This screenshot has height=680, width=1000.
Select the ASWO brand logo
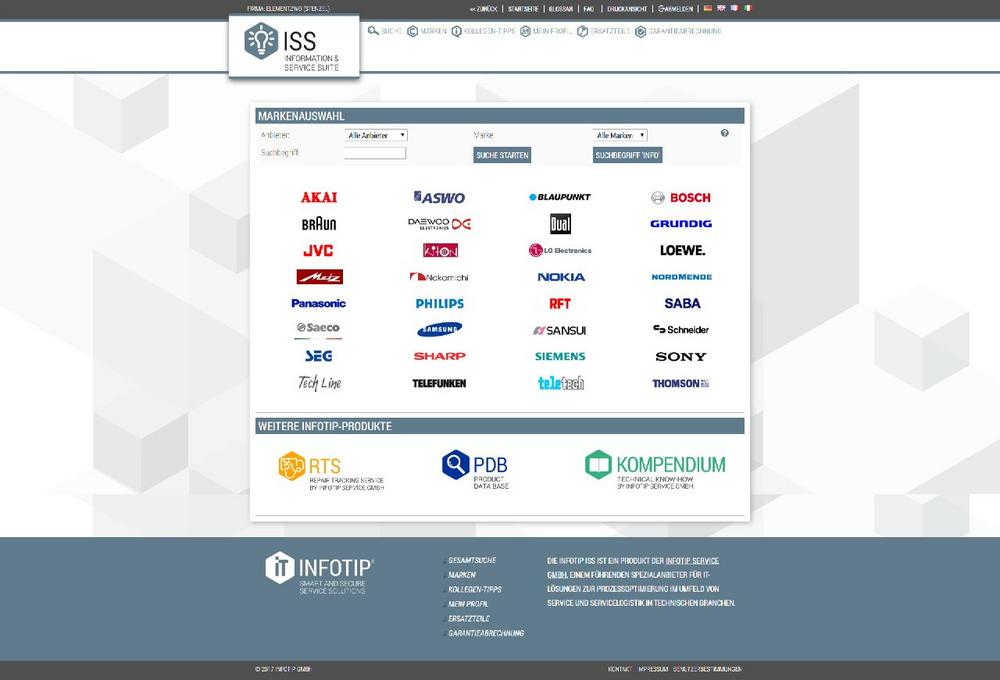439,197
